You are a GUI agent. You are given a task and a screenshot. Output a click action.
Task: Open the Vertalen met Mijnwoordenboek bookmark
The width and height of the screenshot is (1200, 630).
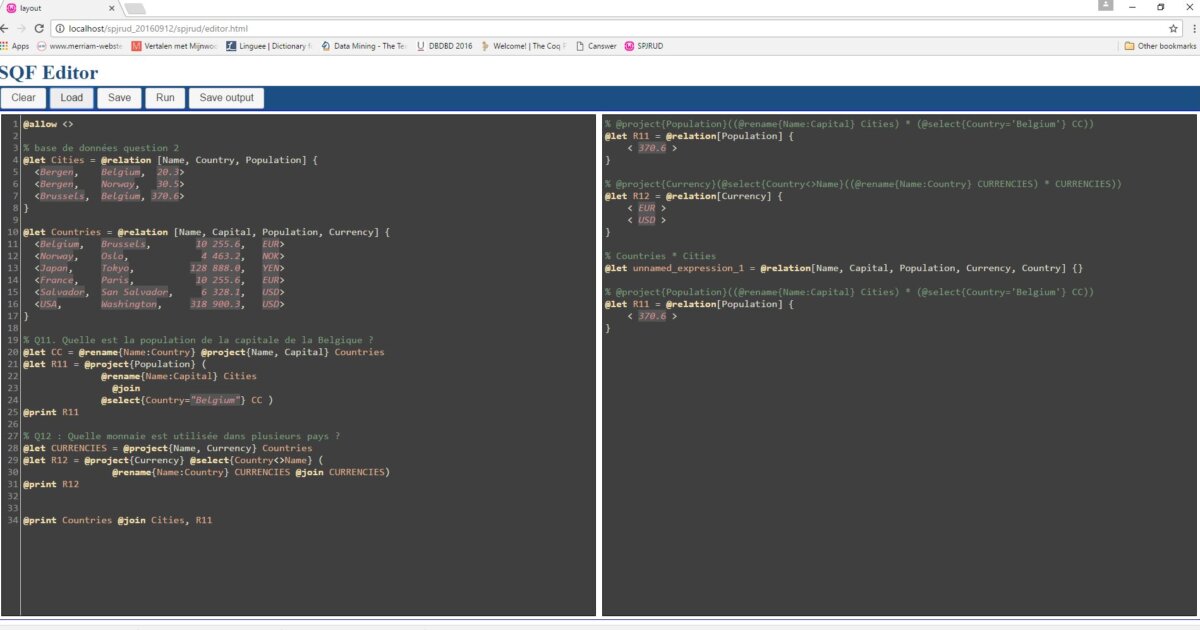coord(175,46)
